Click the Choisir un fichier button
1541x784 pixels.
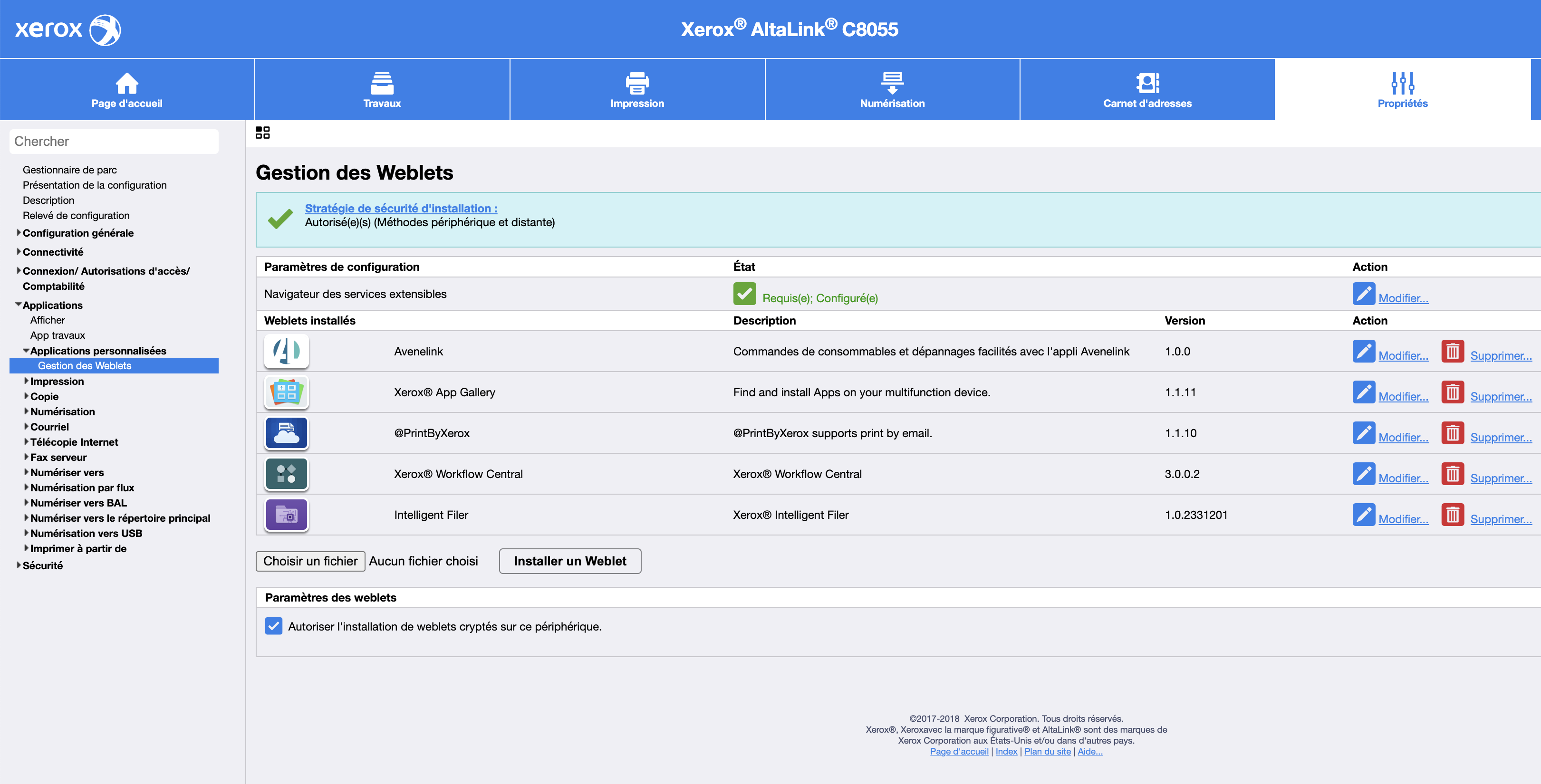click(310, 561)
